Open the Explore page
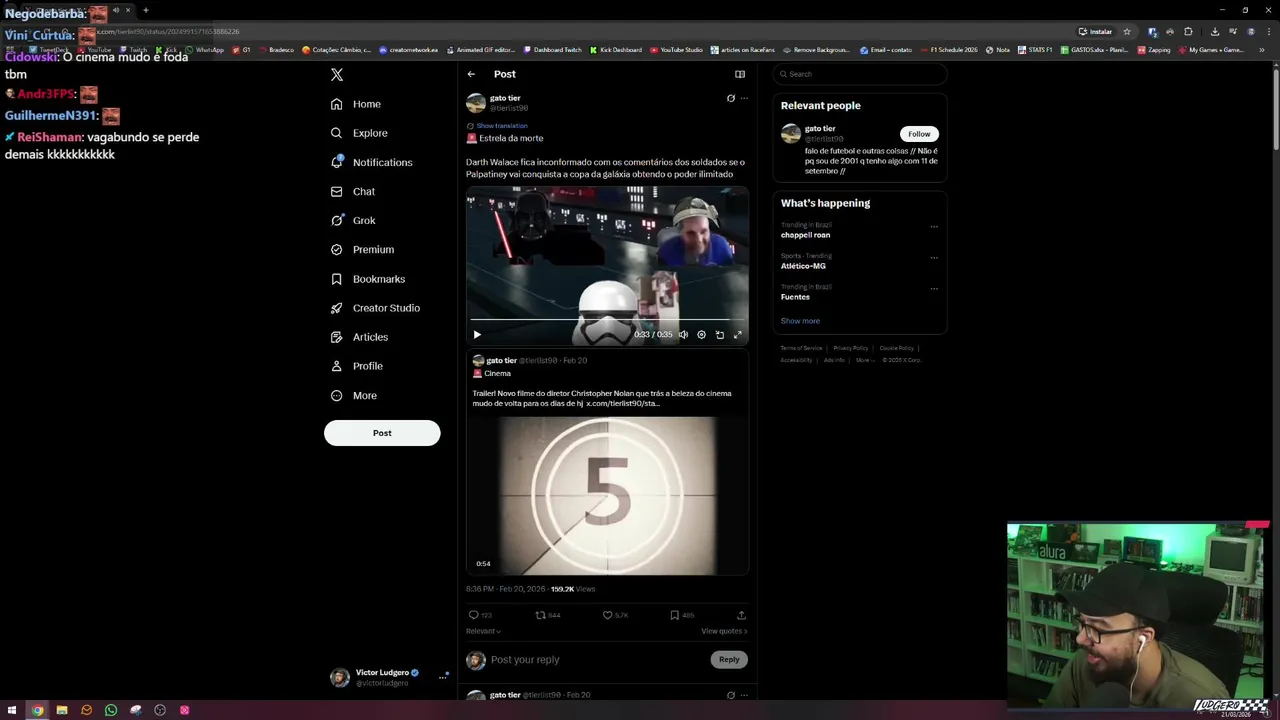Viewport: 1280px width, 720px height. pyautogui.click(x=359, y=133)
